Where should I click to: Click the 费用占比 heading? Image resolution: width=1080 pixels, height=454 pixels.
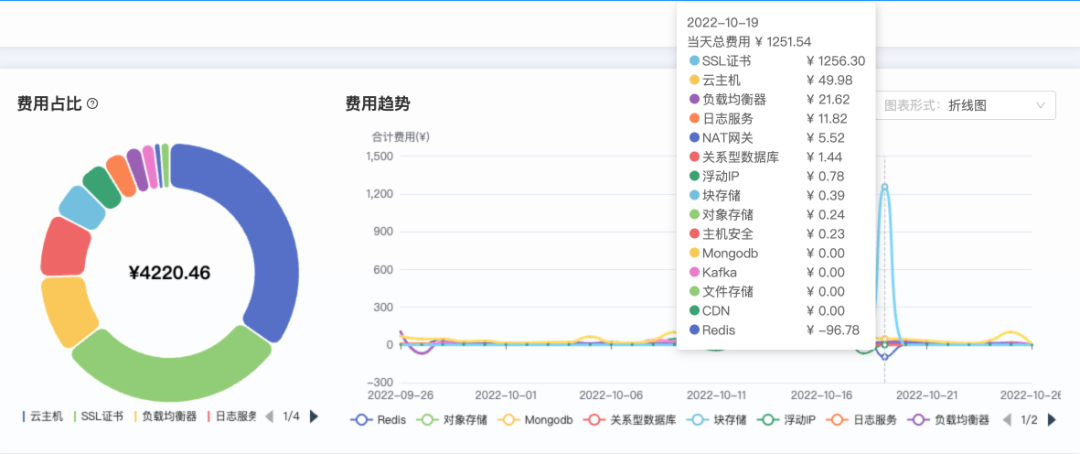click(x=50, y=104)
